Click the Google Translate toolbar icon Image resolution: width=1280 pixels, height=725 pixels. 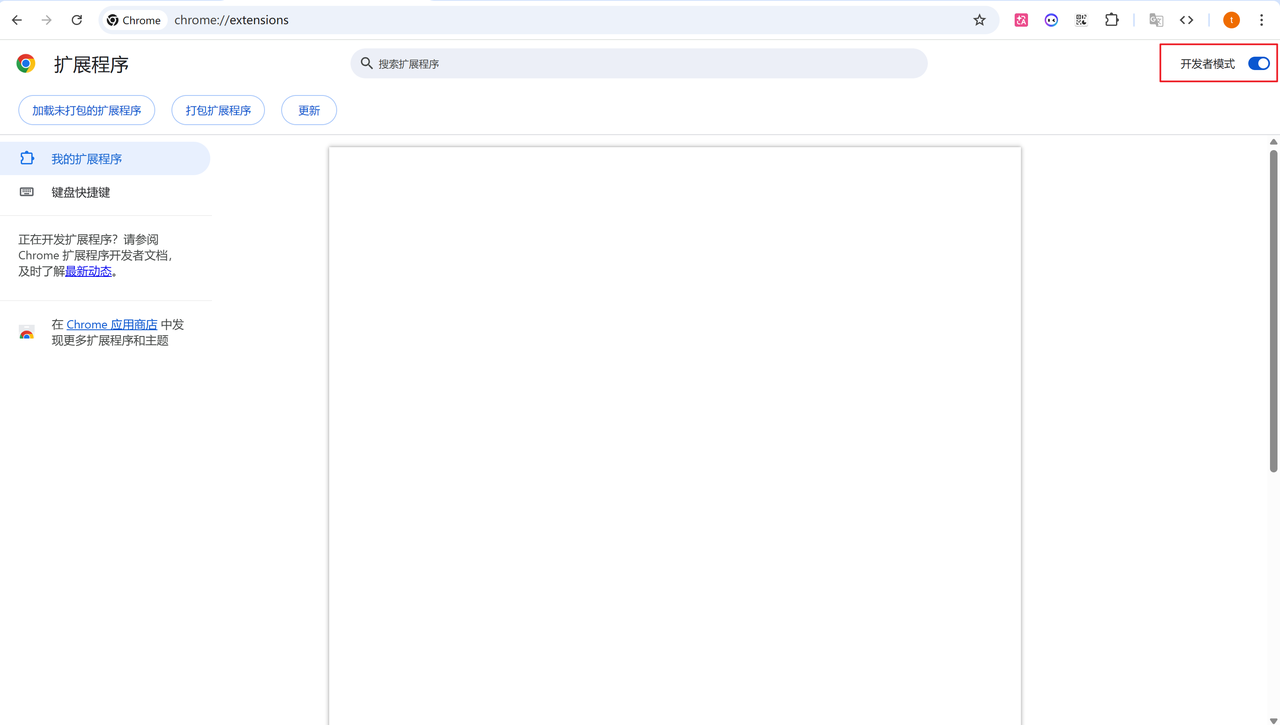[1156, 20]
